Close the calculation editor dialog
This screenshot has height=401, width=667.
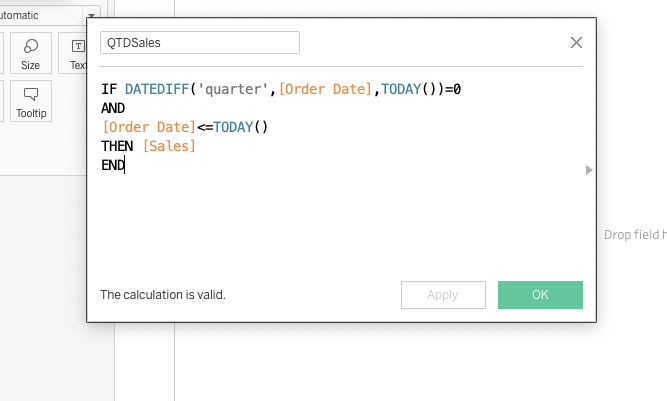pos(576,43)
